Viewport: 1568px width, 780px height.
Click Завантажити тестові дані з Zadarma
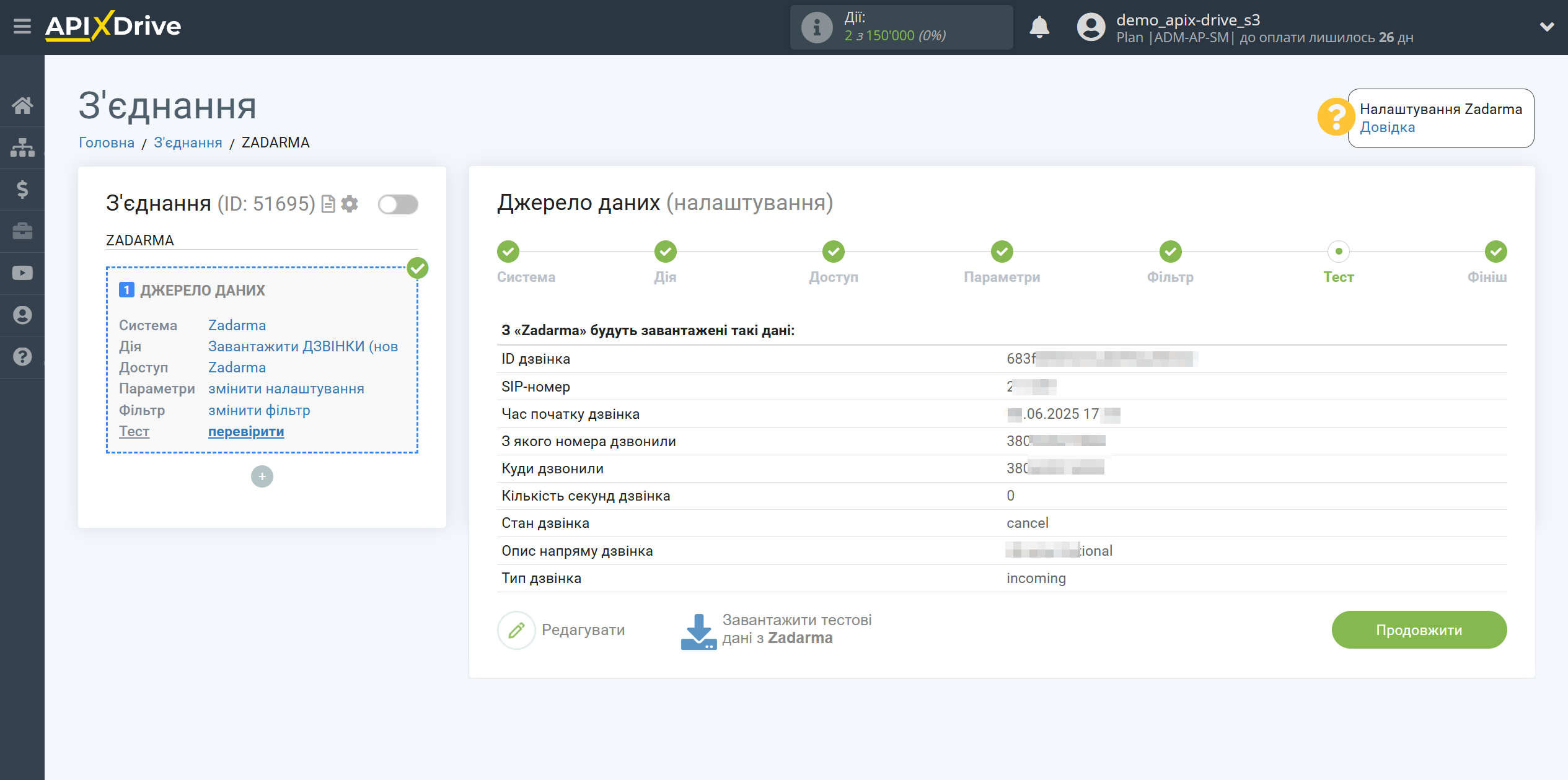click(x=796, y=629)
